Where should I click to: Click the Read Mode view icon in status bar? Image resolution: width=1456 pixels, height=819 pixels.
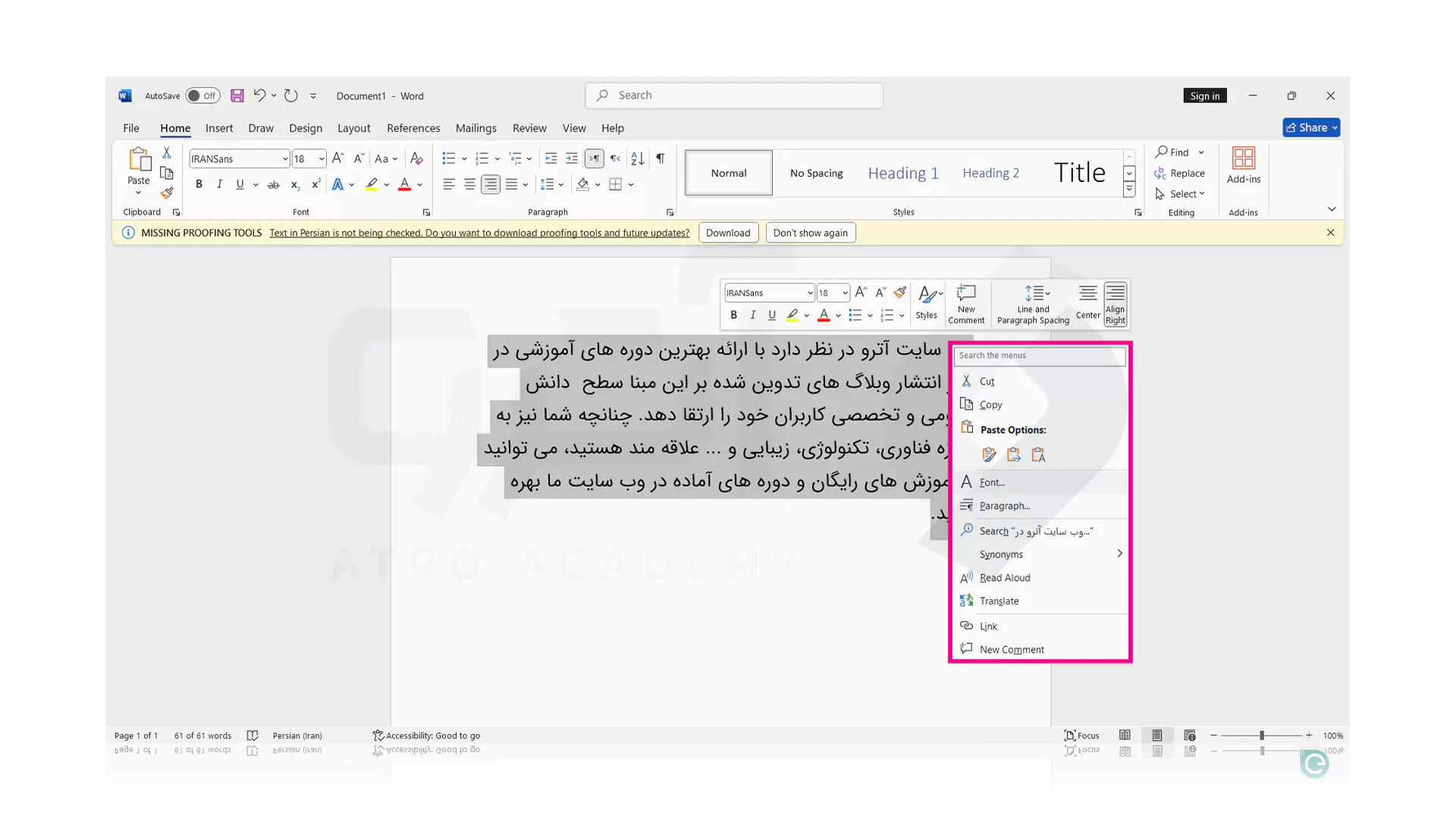pos(1125,736)
